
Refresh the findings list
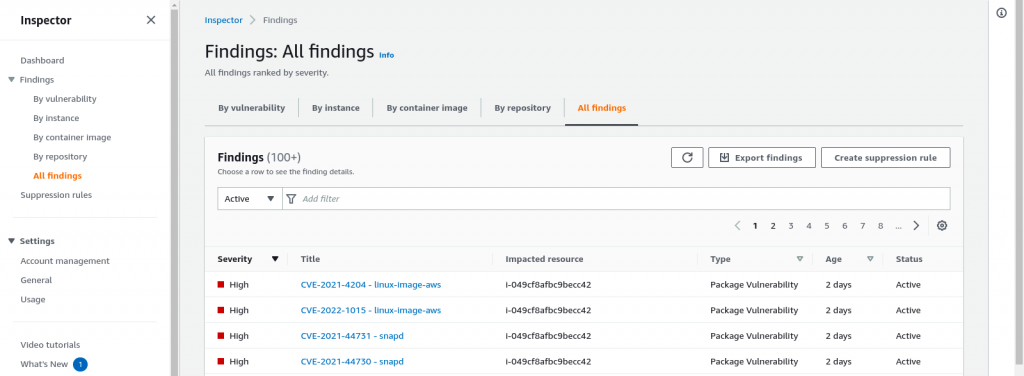687,157
